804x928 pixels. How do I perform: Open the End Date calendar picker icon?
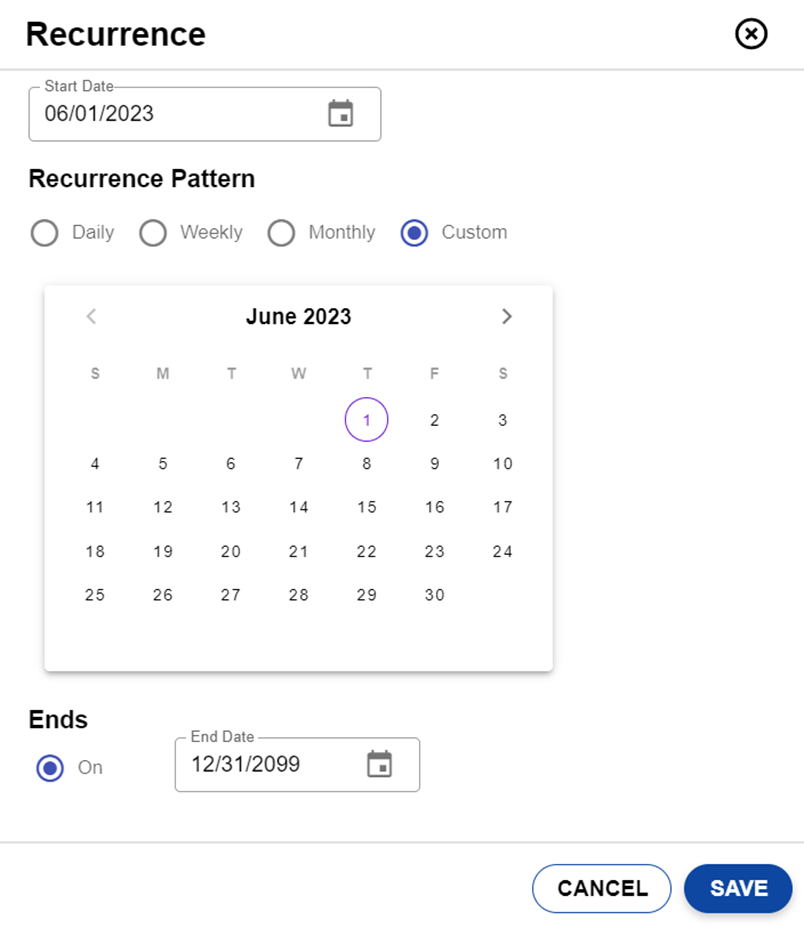[x=379, y=765]
